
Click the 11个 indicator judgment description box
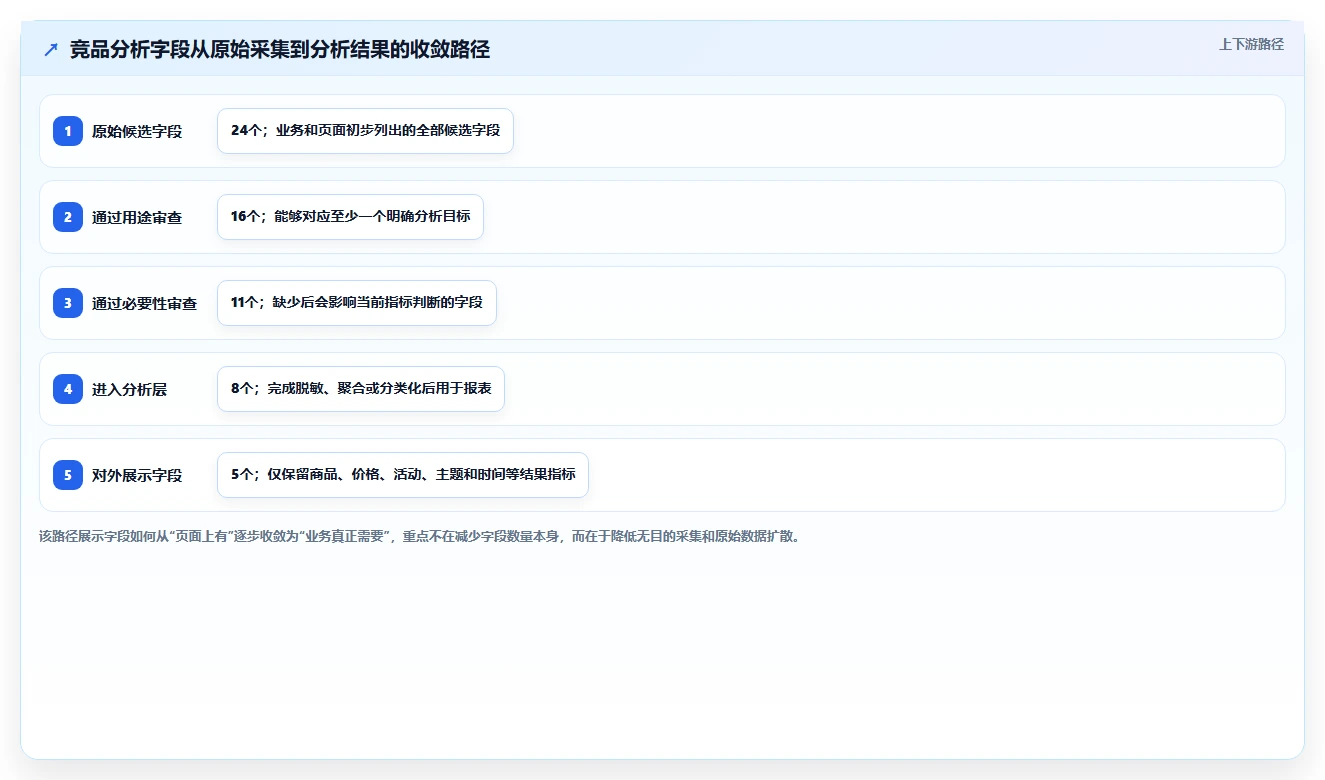(357, 303)
